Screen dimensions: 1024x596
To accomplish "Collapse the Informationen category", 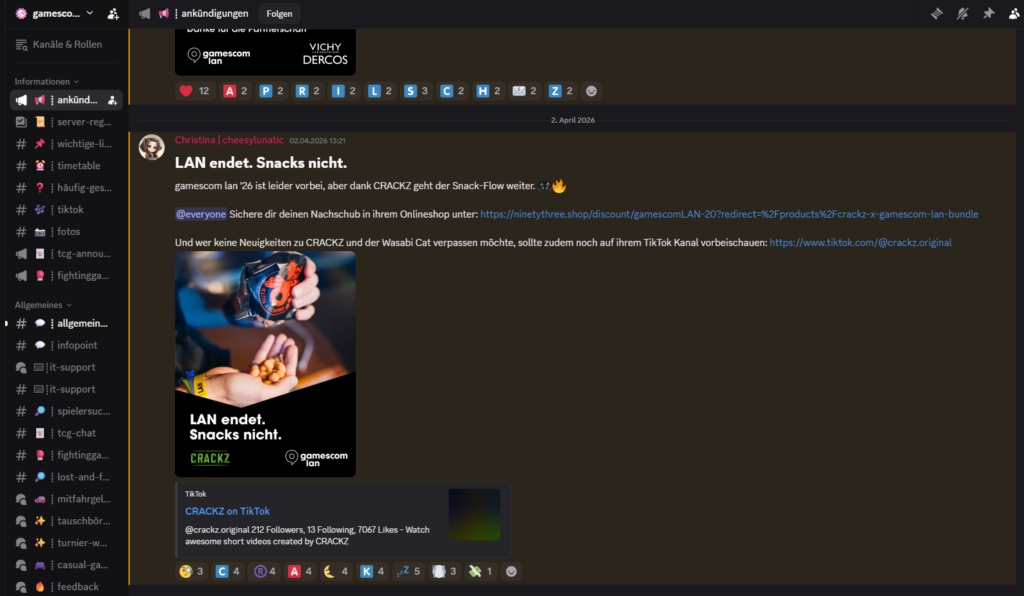I will [x=46, y=82].
